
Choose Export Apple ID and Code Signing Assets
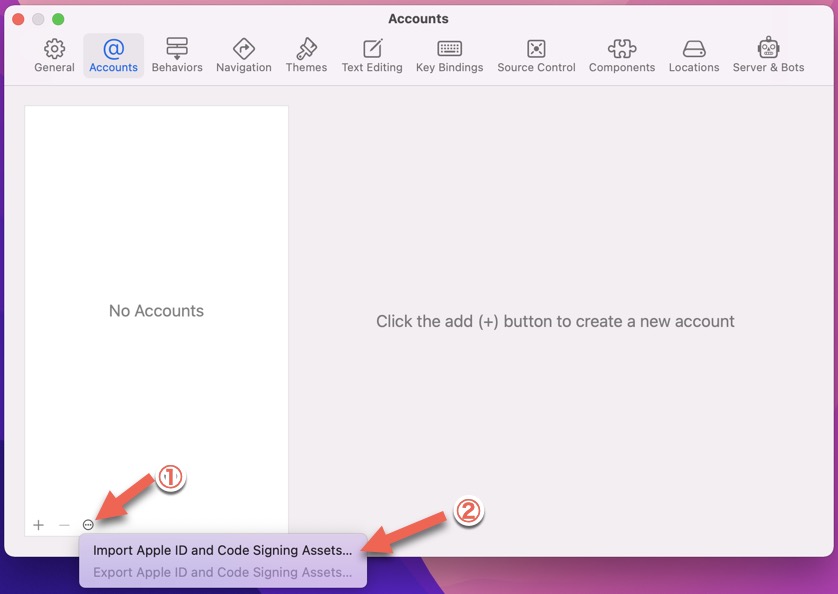point(222,572)
